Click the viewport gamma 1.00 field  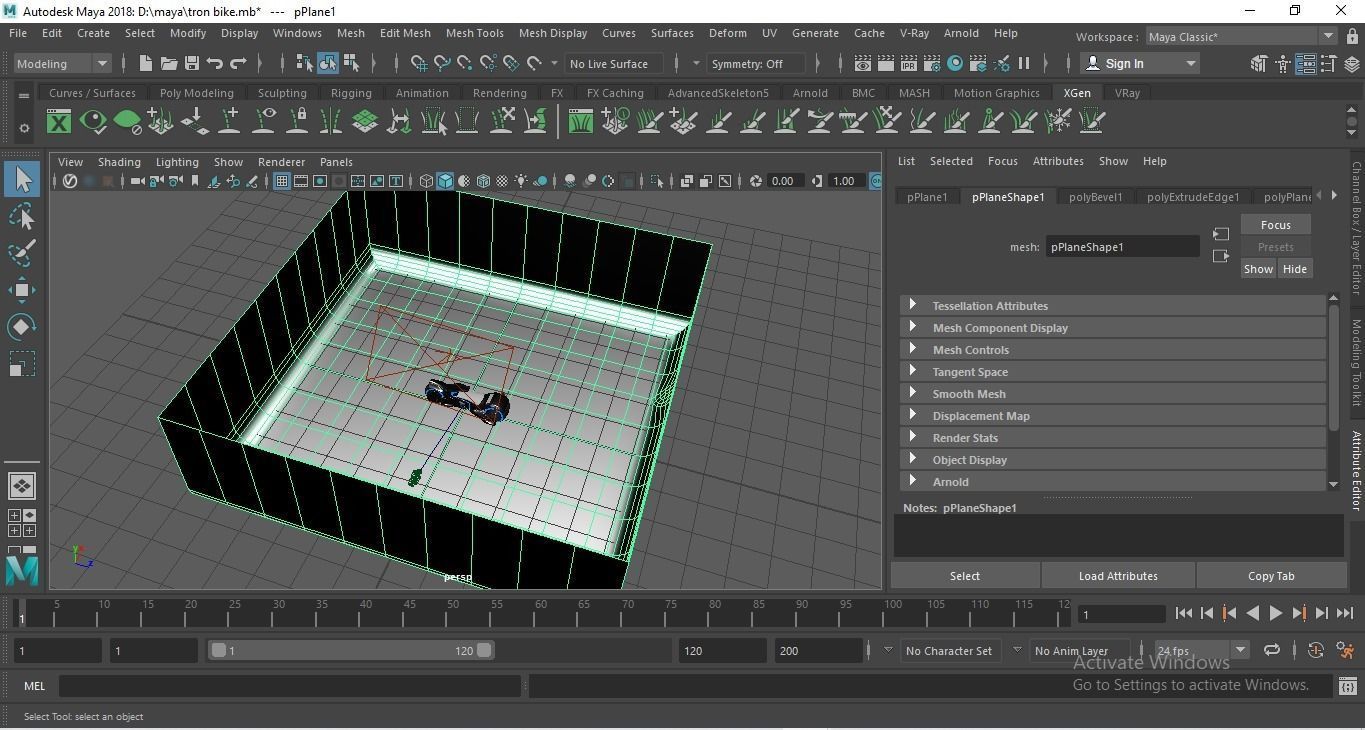click(x=844, y=181)
